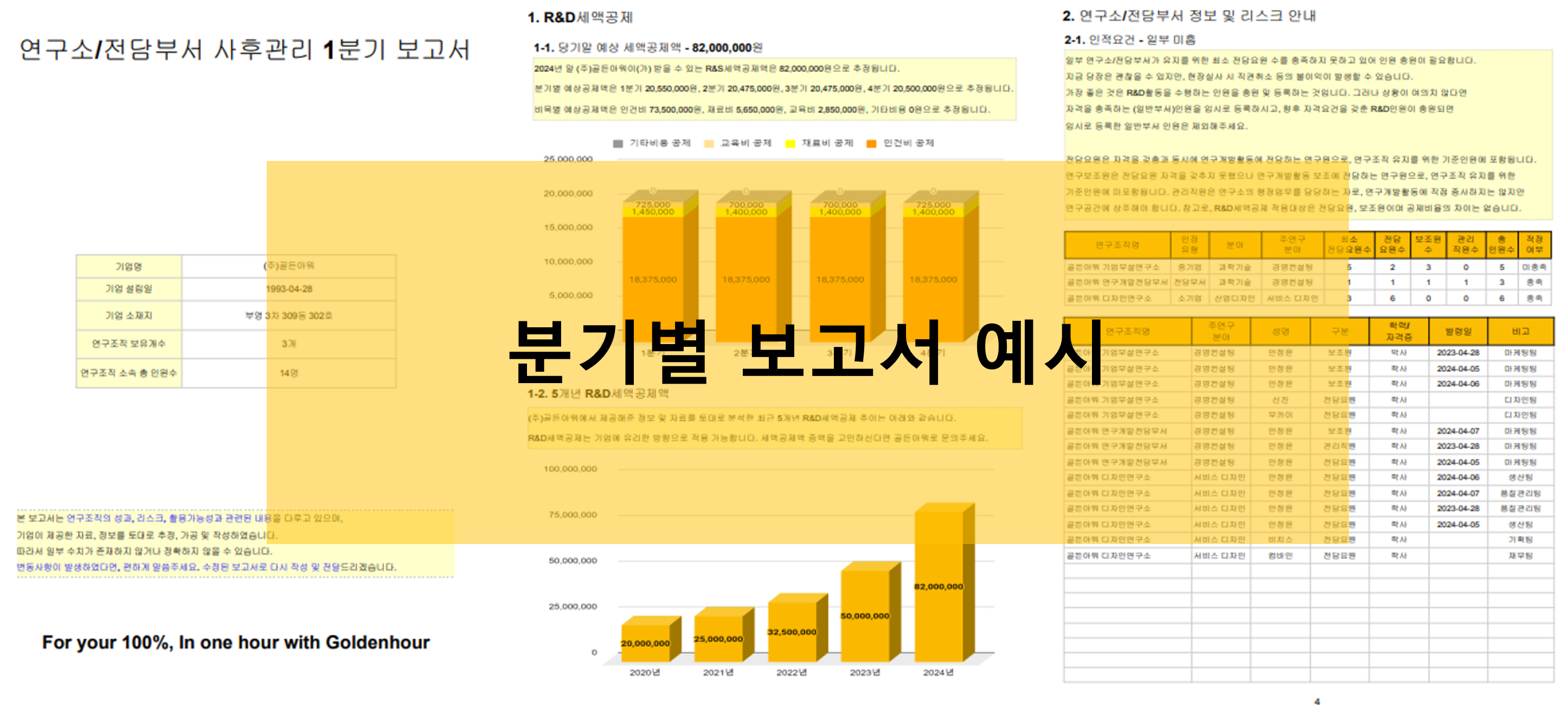The height and width of the screenshot is (705, 1568).
Task: Click the 재무팀 remark cell
Action: (x=1520, y=555)
